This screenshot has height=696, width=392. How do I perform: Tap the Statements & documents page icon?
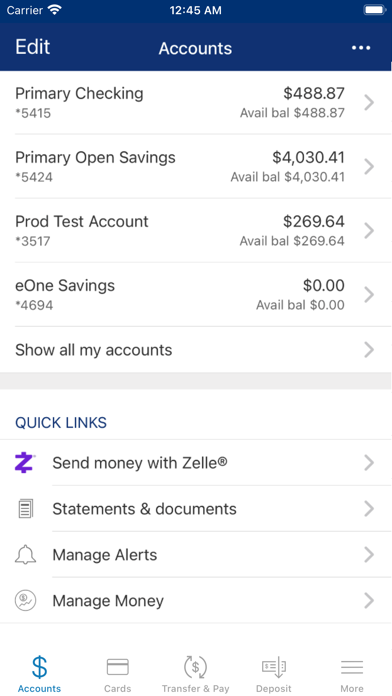coord(26,509)
